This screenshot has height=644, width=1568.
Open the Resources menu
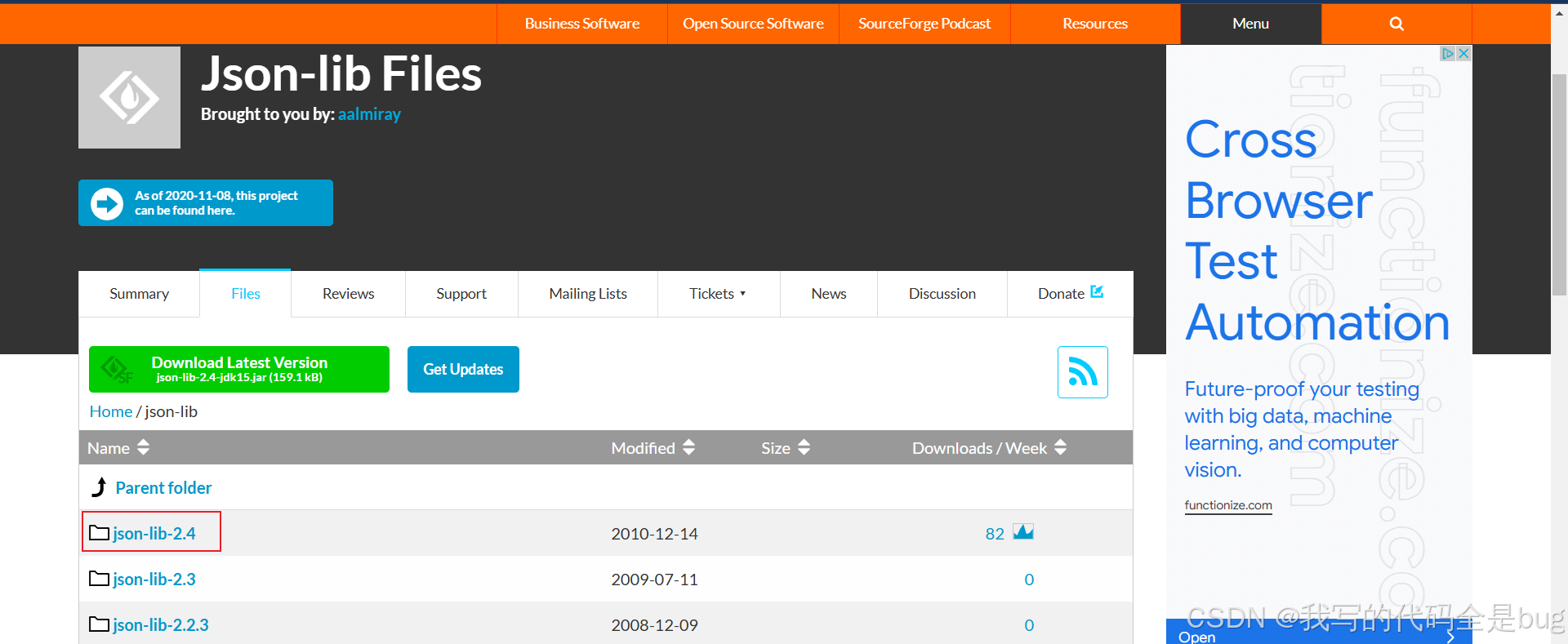pyautogui.click(x=1094, y=24)
